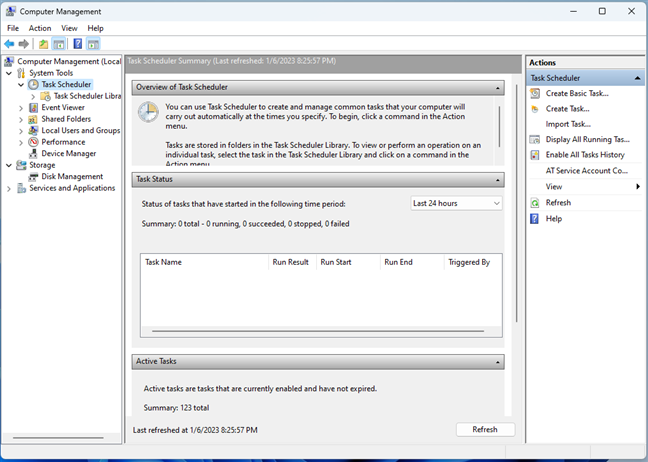This screenshot has height=462, width=648.
Task: Click the Create Task icon in Actions
Action: (535, 109)
